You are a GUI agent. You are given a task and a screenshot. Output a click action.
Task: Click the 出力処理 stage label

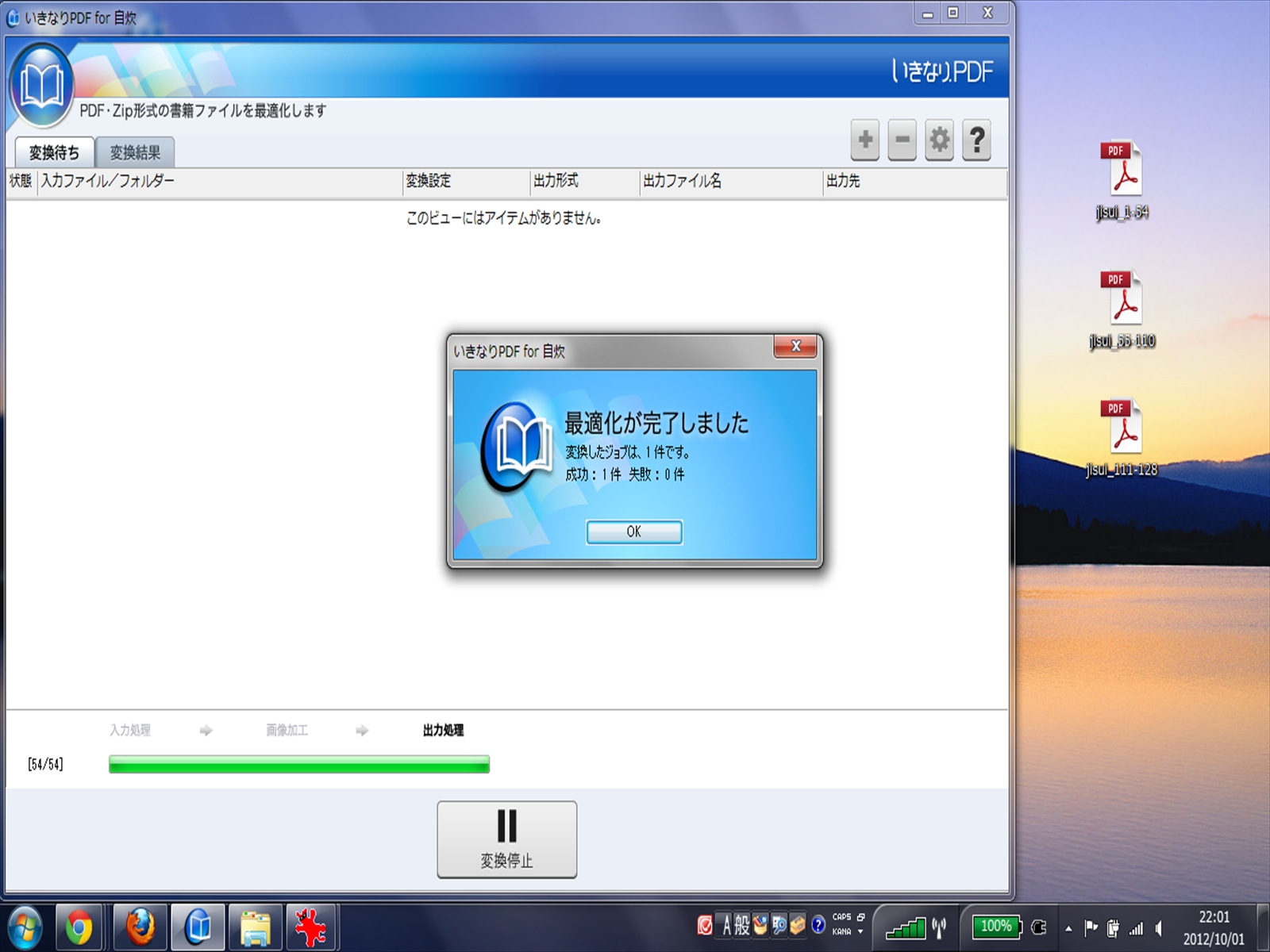443,730
